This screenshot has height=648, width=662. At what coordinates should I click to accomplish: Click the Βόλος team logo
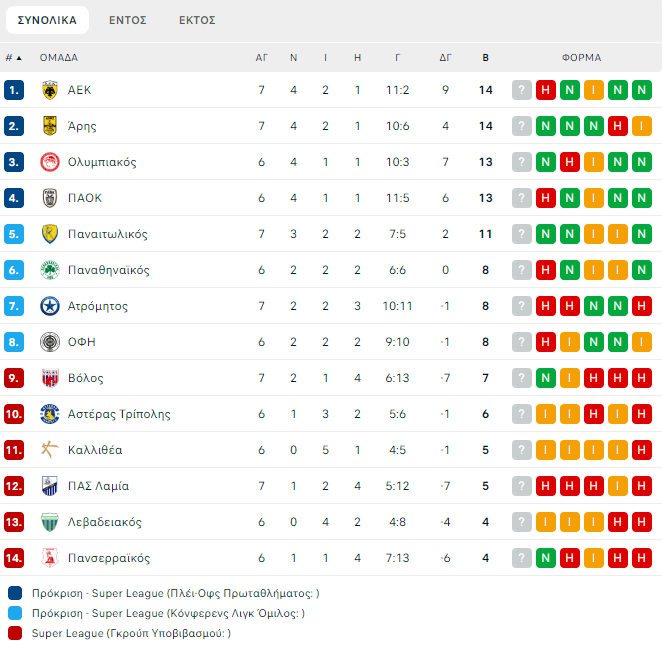coord(49,378)
